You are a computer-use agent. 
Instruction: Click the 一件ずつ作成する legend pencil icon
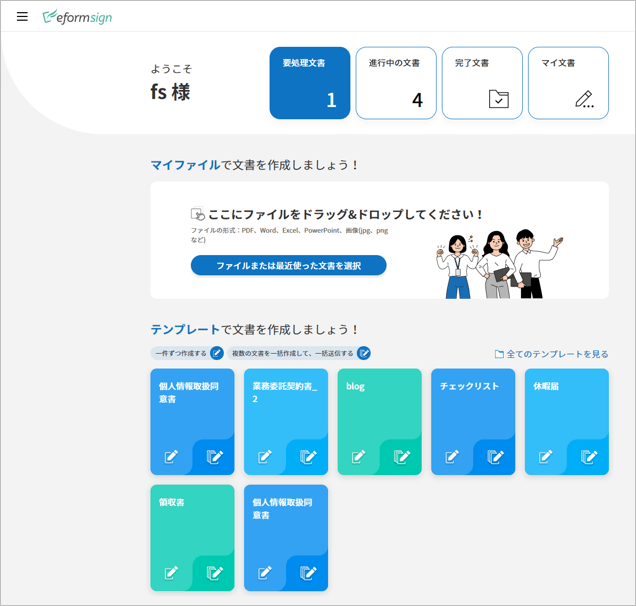[217, 353]
